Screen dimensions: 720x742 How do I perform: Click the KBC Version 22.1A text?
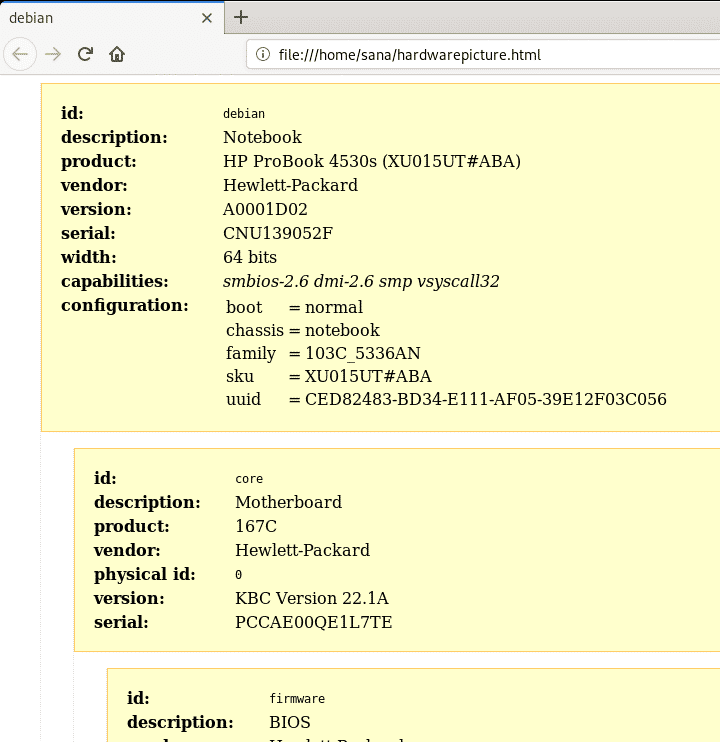311,598
